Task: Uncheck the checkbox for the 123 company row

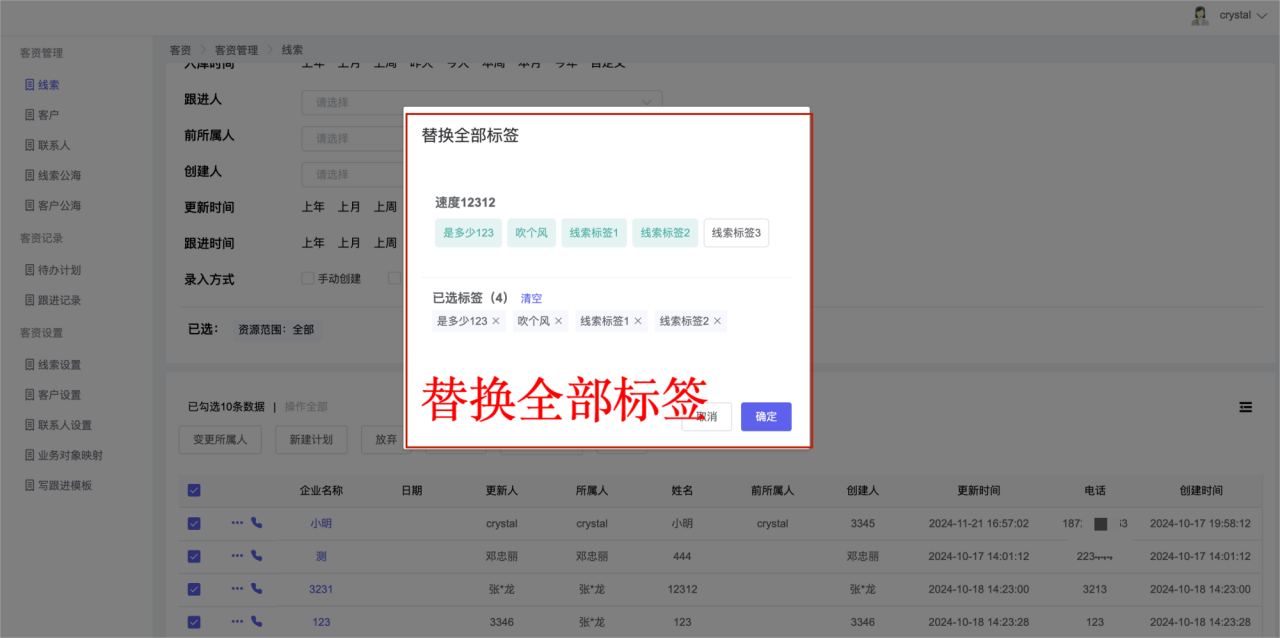Action: click(194, 622)
